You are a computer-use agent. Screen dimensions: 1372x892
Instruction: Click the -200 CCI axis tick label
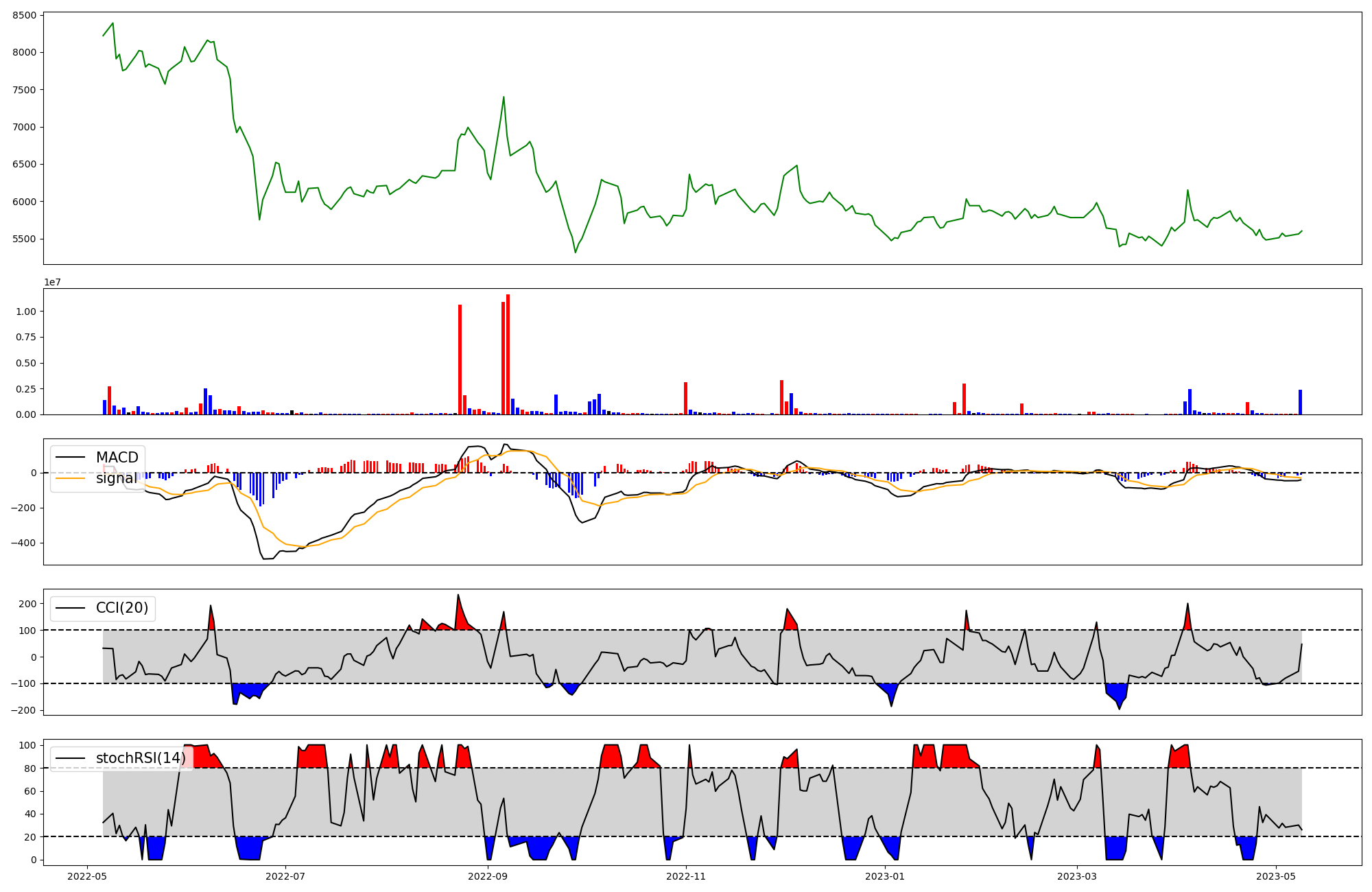pos(24,711)
